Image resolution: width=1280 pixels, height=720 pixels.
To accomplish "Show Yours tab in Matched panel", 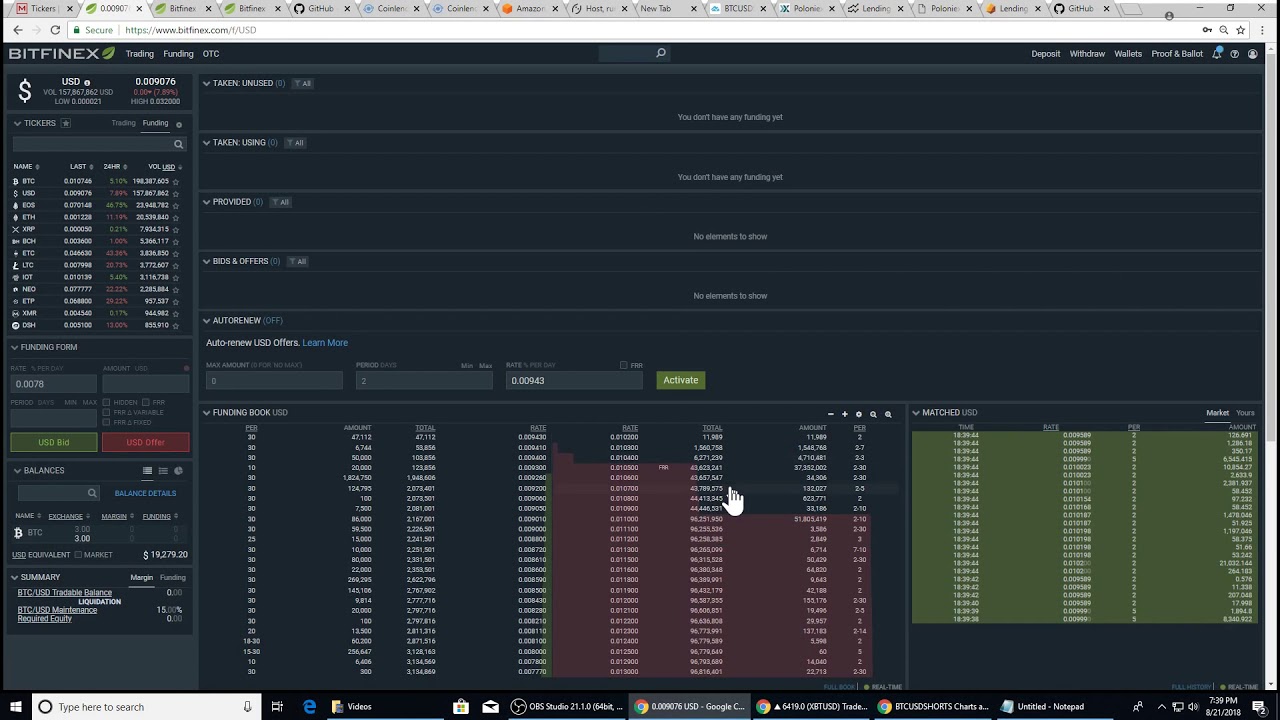I will pyautogui.click(x=1245, y=413).
